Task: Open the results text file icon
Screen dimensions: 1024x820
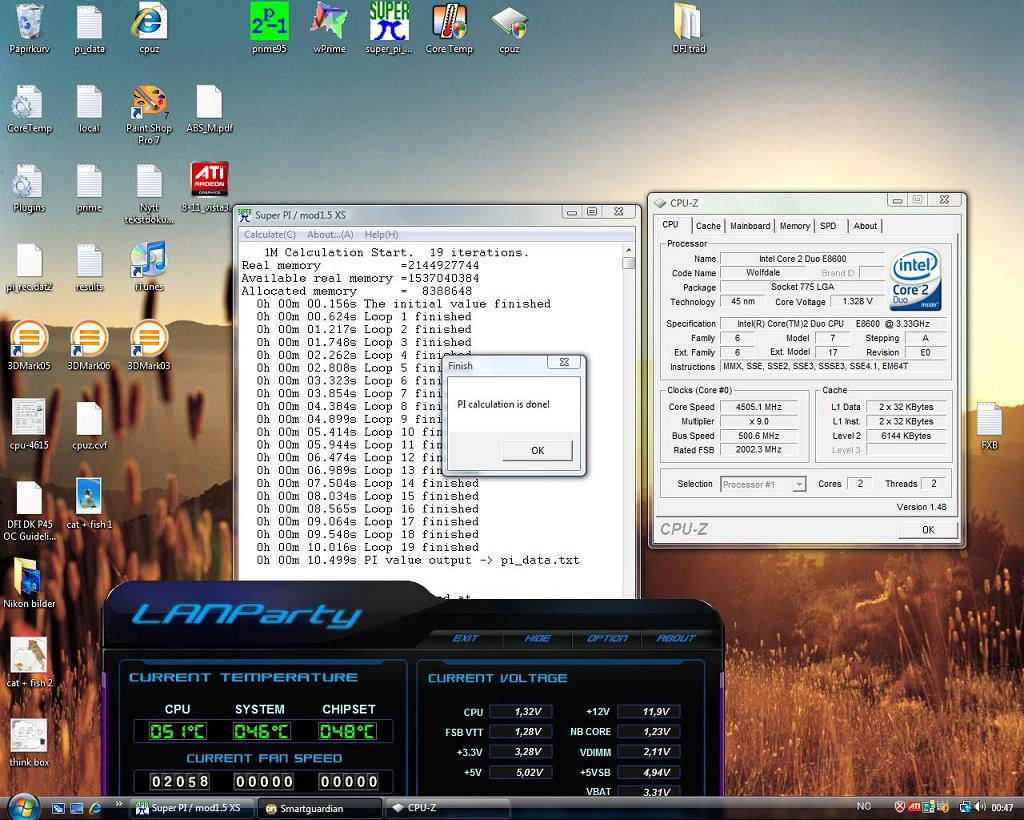Action: [89, 266]
